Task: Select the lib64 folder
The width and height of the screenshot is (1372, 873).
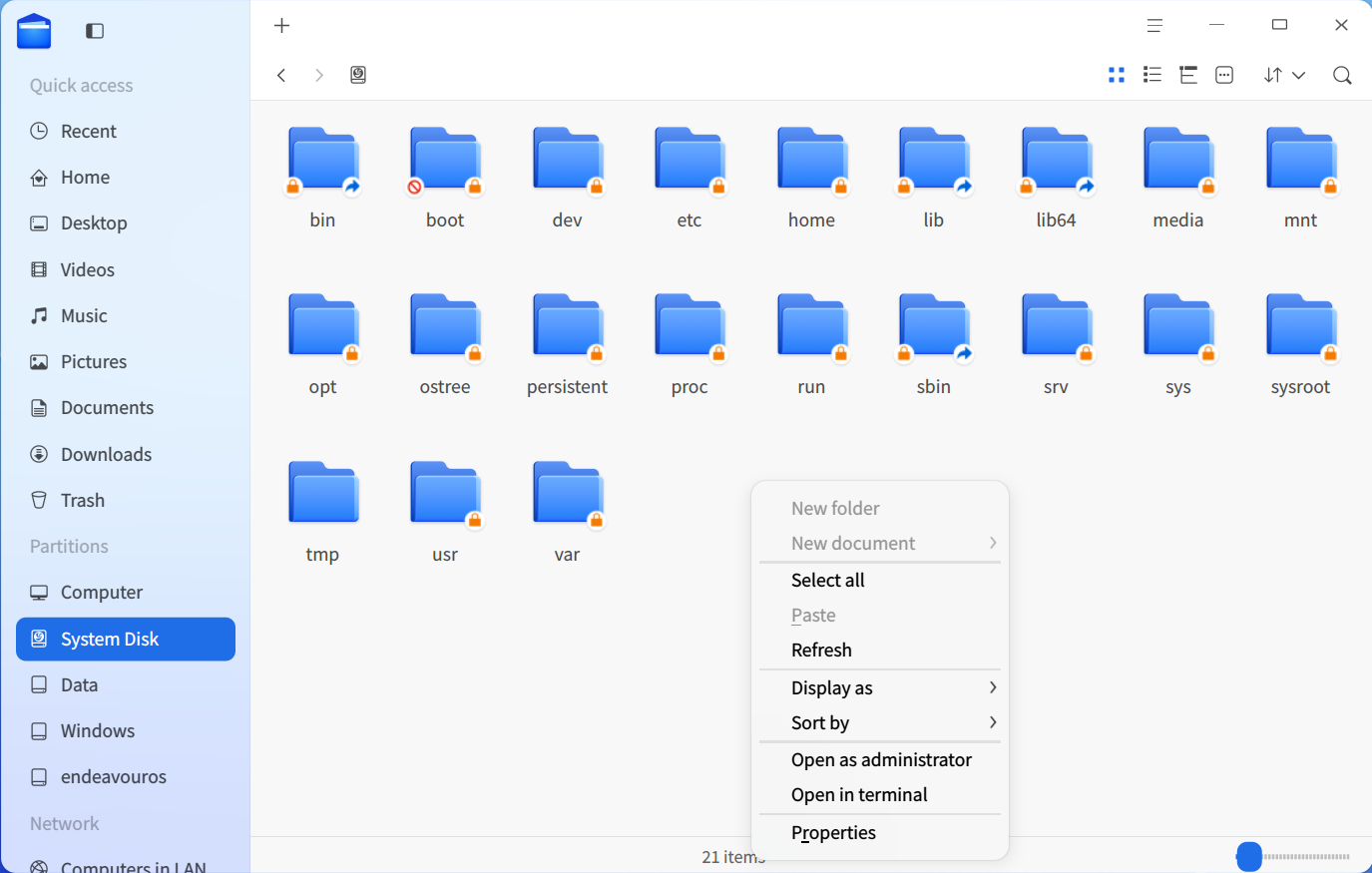Action: (x=1056, y=178)
